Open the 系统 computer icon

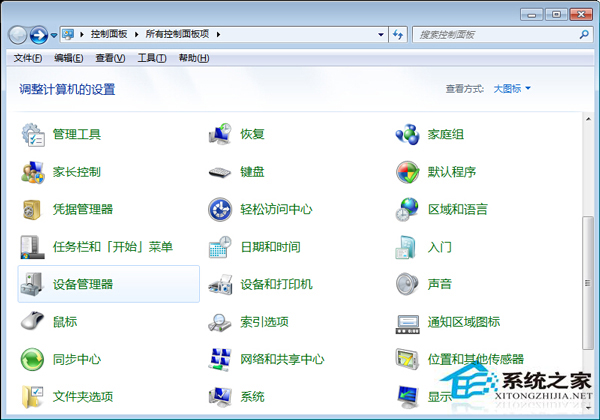tap(220, 397)
